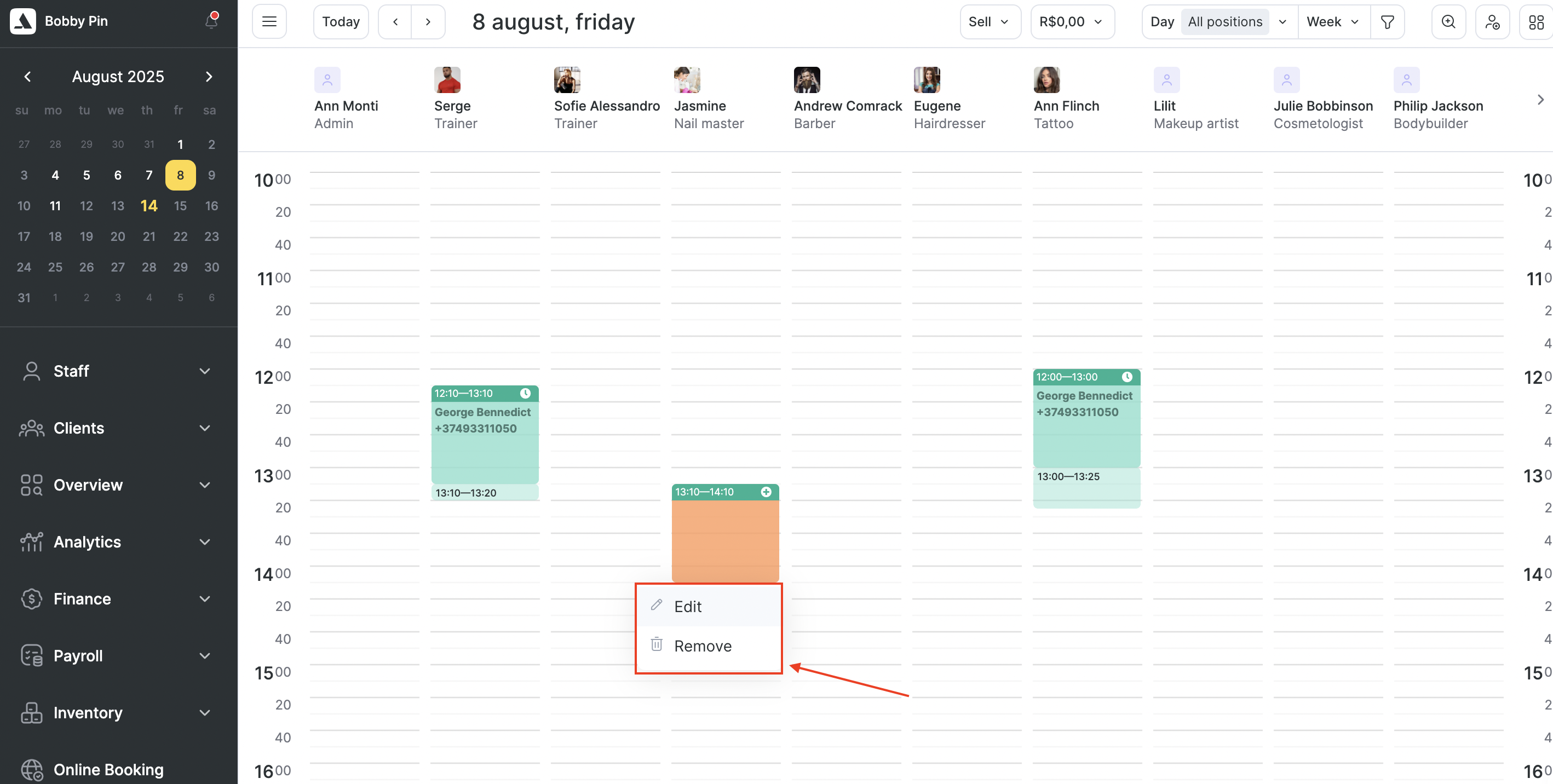The image size is (1553, 784).
Task: Click the notification bell icon
Action: tap(211, 21)
